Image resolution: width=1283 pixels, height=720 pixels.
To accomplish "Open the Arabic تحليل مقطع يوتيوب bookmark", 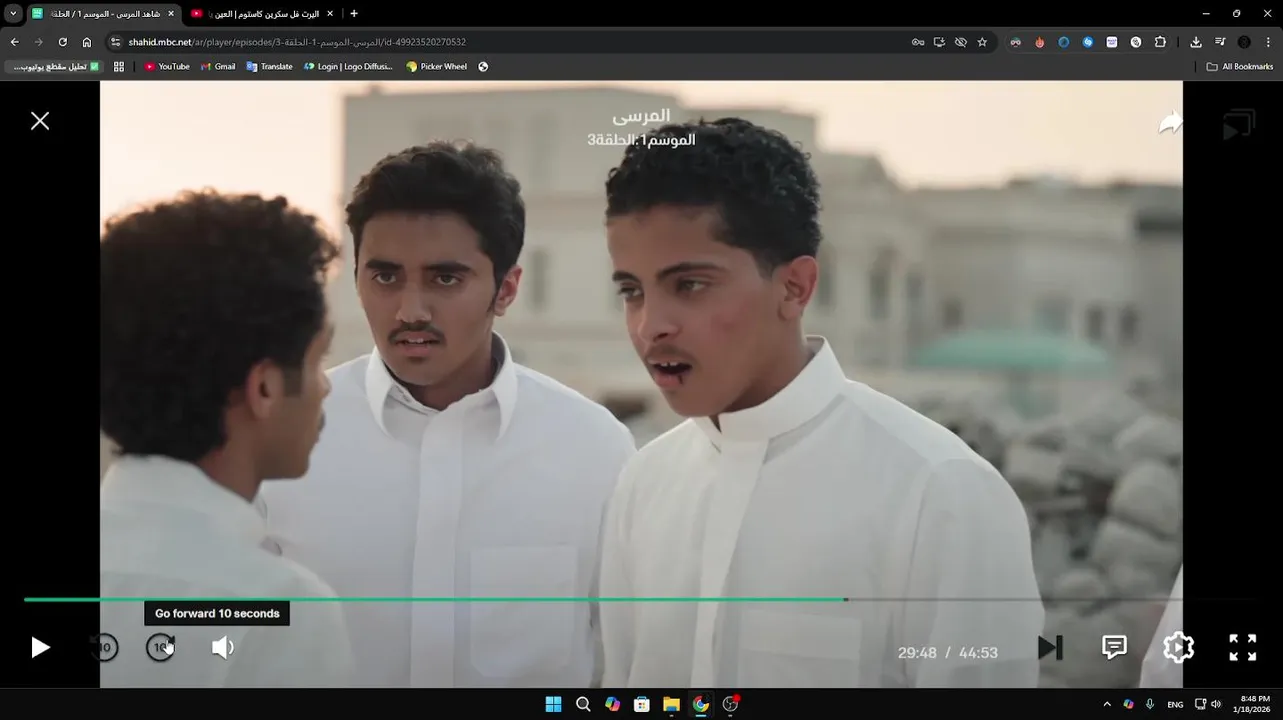I will coord(56,67).
